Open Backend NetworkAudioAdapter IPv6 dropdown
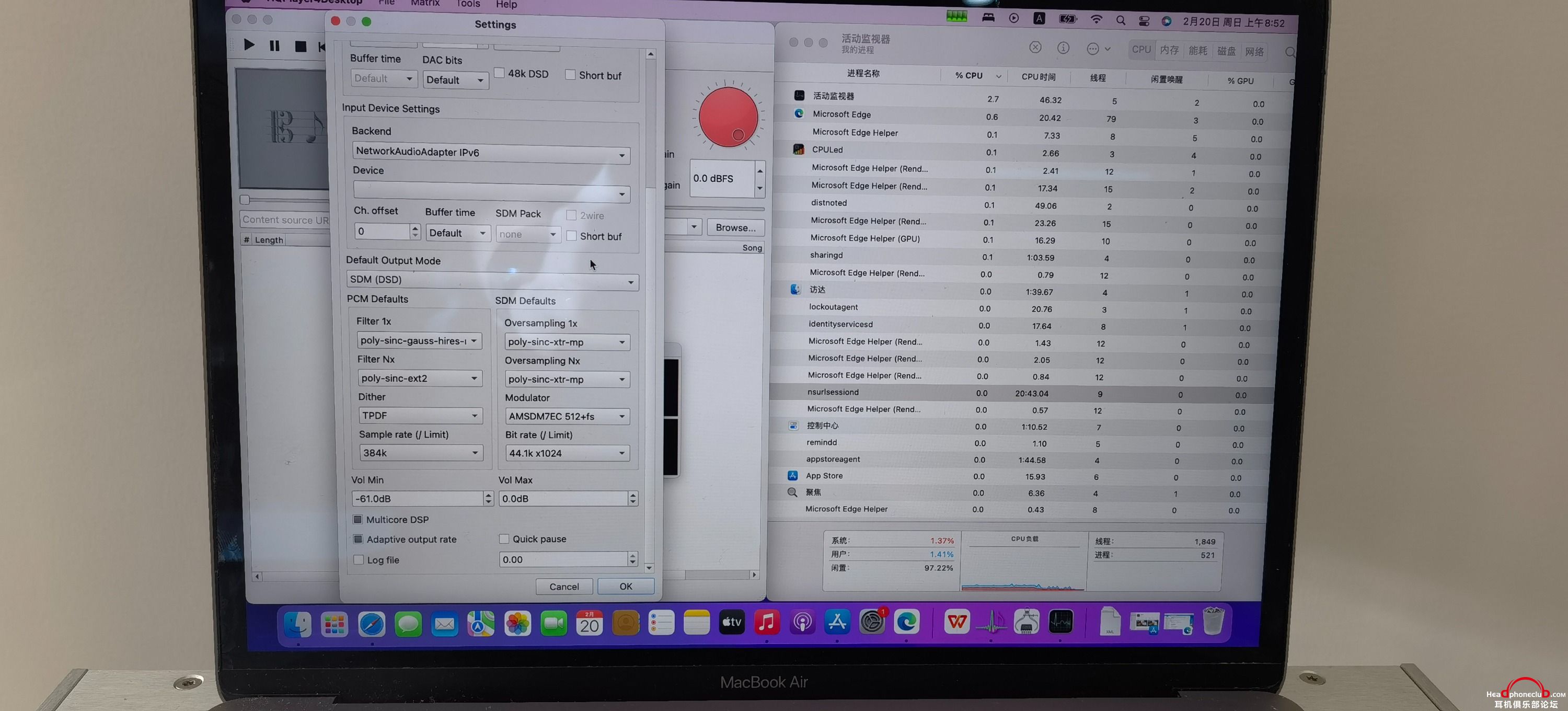Screen dimensions: 1568x711 click(491, 152)
